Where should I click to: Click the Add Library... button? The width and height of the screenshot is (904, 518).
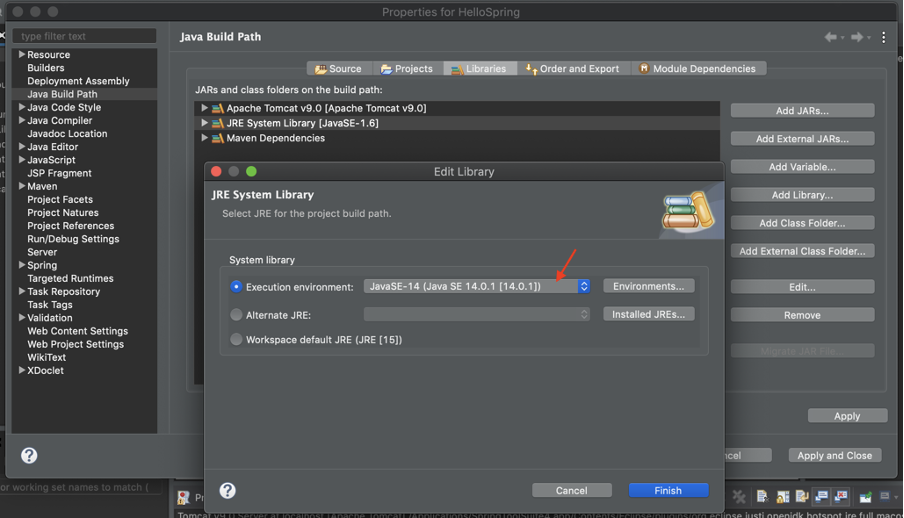click(x=802, y=195)
